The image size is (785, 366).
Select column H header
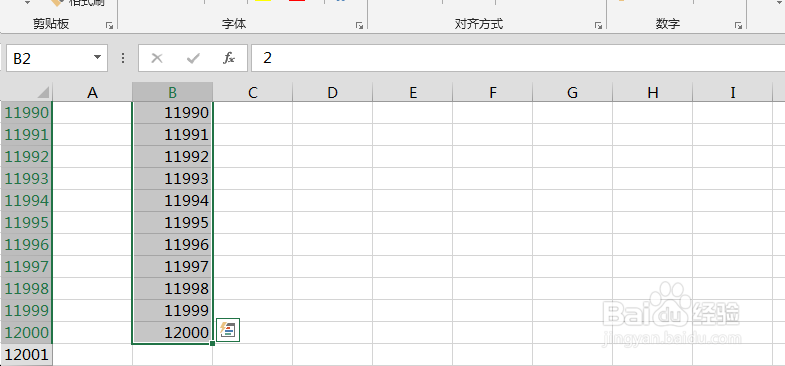click(x=653, y=92)
